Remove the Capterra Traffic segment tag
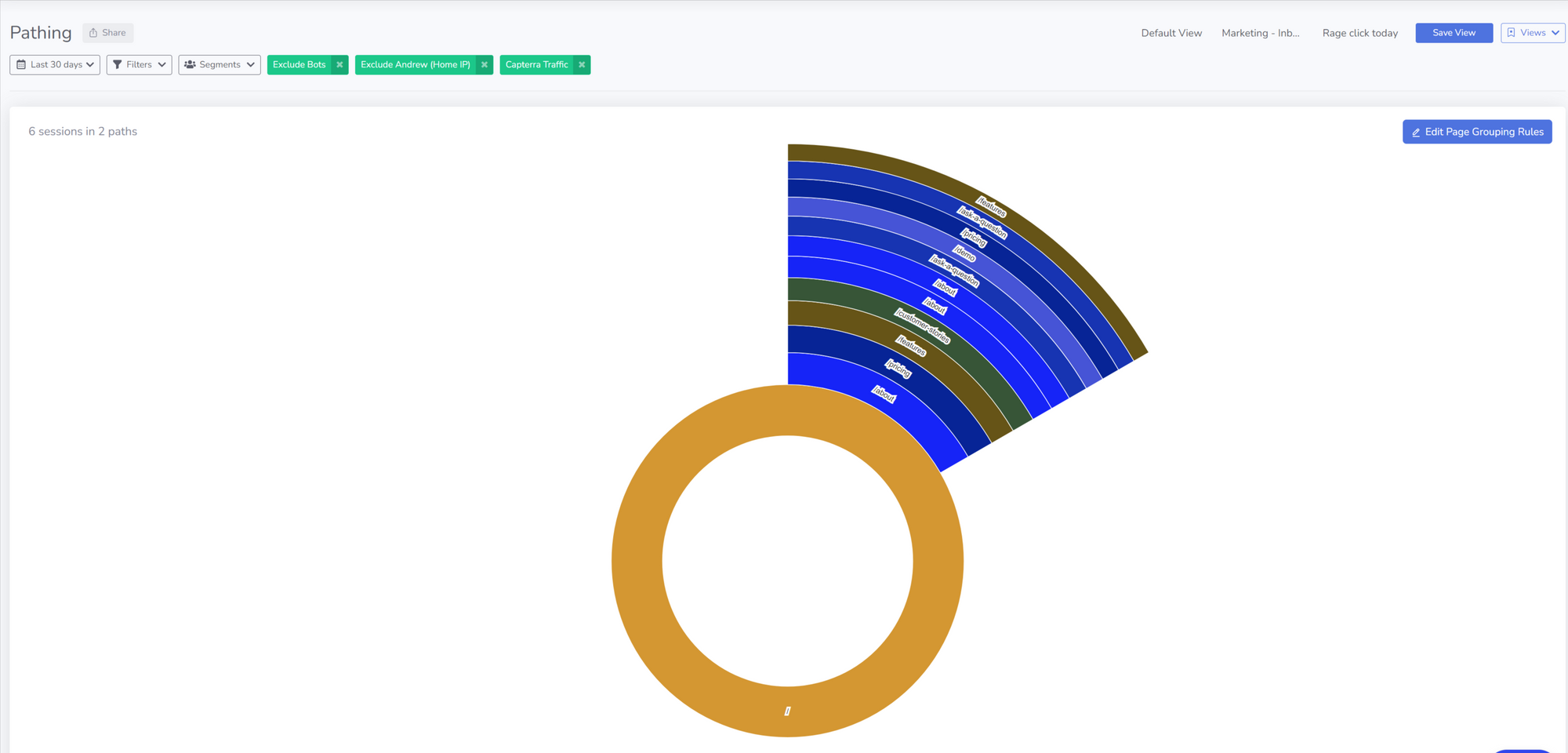The height and width of the screenshot is (753, 1568). coord(582,65)
